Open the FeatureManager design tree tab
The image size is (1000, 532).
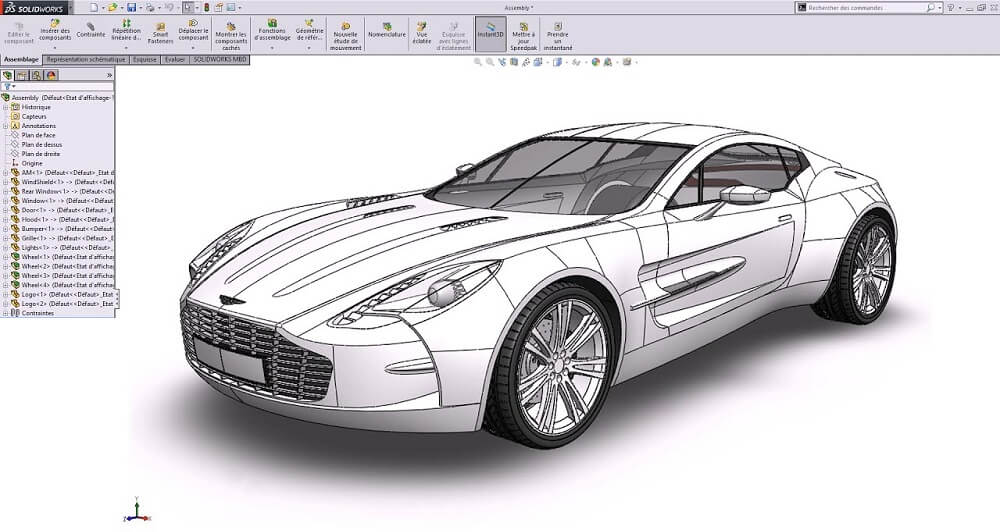(x=8, y=75)
